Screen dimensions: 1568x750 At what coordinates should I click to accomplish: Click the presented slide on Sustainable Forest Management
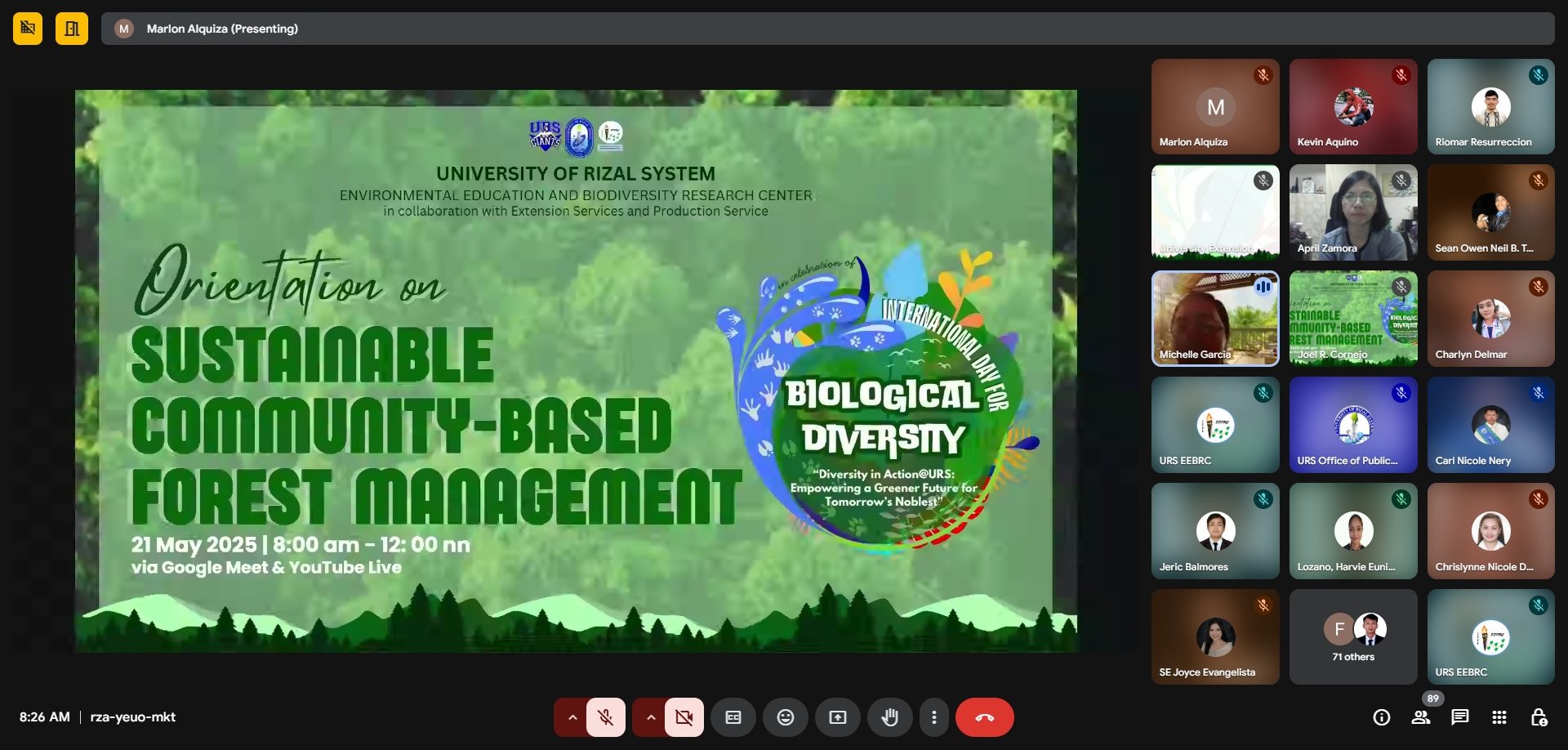[576, 371]
